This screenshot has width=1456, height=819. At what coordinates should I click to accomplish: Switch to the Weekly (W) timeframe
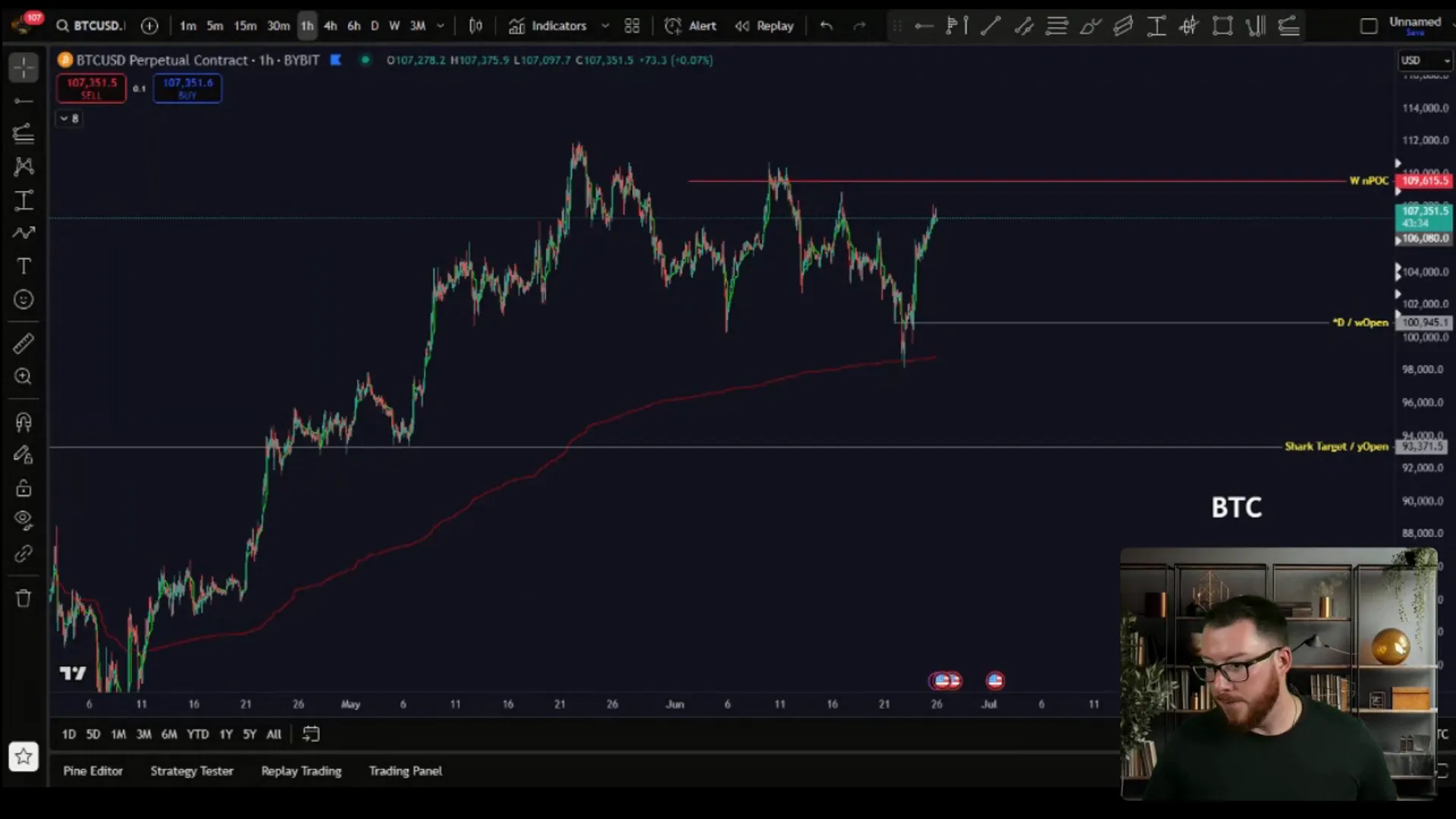click(x=394, y=26)
